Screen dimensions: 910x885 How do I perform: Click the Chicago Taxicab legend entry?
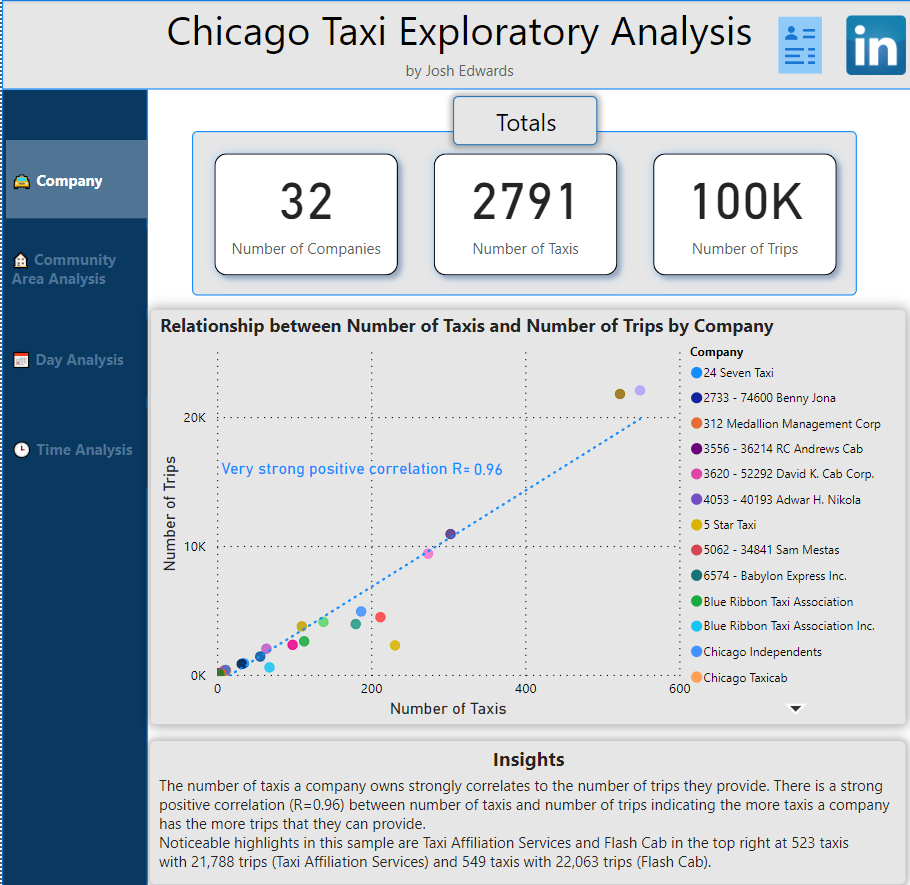[x=739, y=677]
